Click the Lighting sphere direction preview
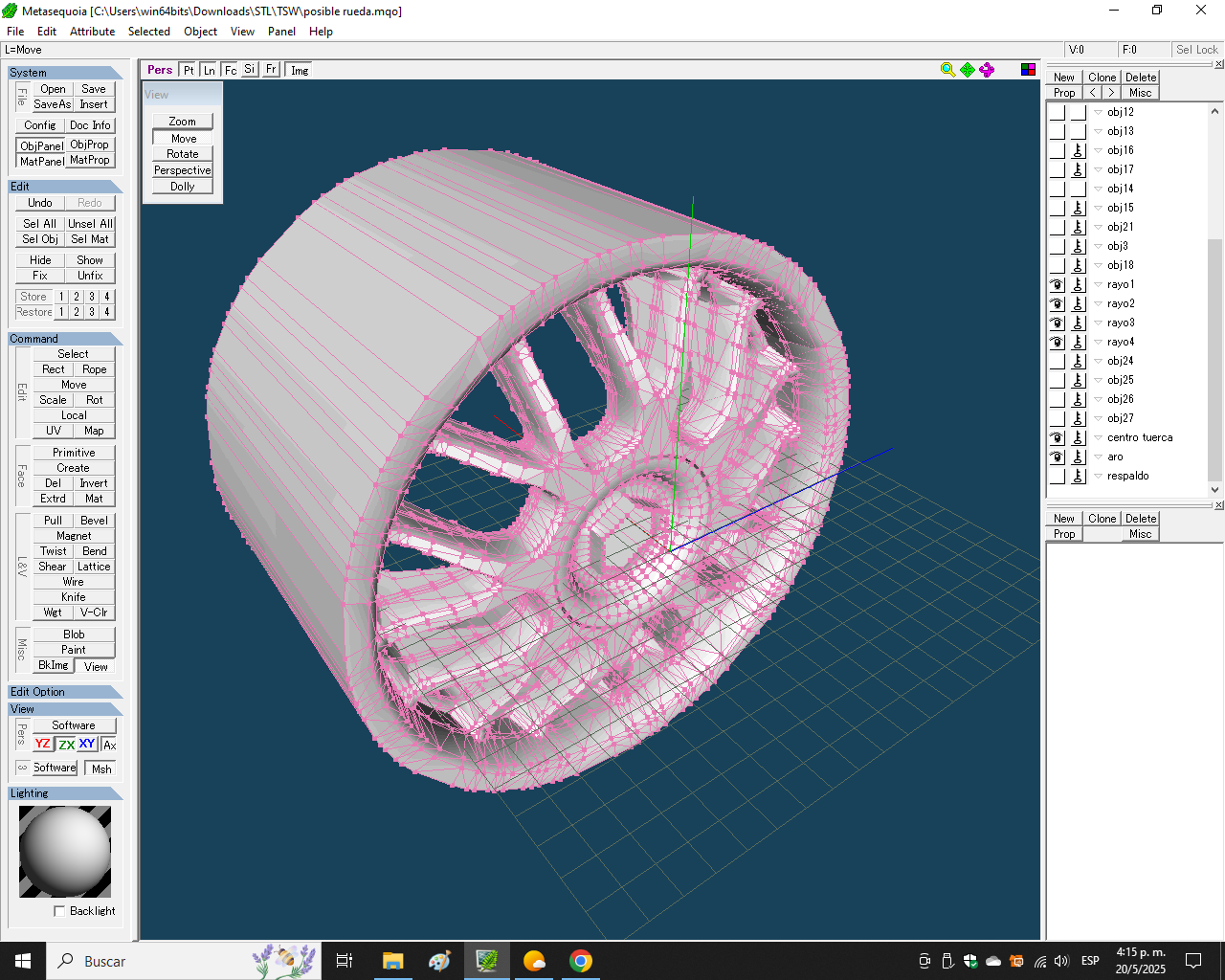Screen dimensions: 1225x980 pos(65,852)
